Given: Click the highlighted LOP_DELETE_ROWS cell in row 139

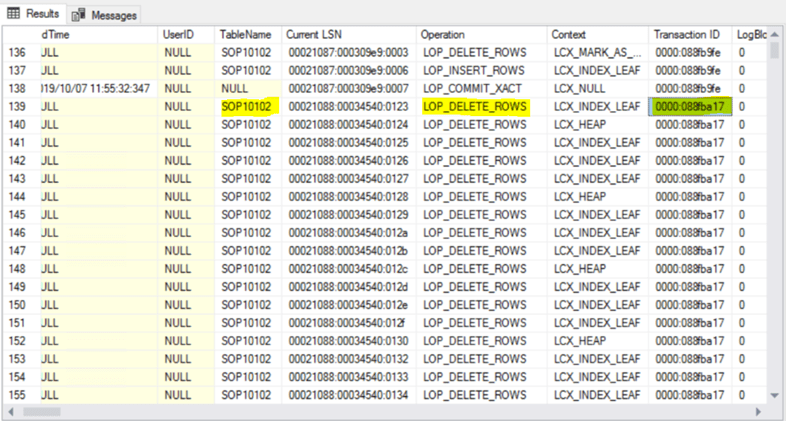Looking at the screenshot, I should point(476,106).
